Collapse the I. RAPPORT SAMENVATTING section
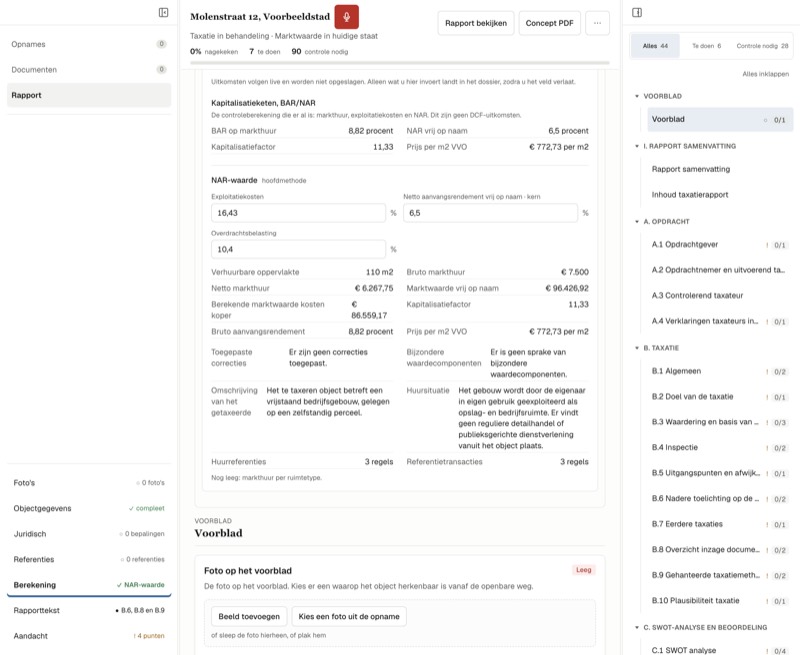The image size is (800, 655). tap(637, 146)
